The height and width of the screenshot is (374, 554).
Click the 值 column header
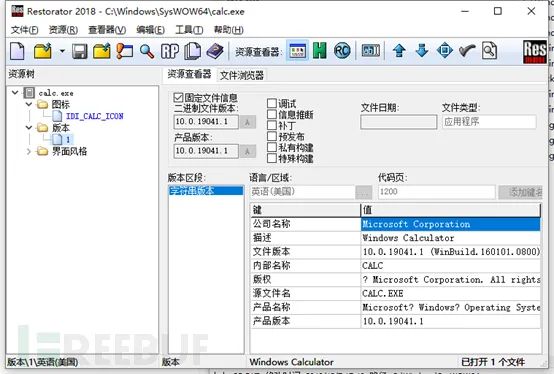pos(450,210)
